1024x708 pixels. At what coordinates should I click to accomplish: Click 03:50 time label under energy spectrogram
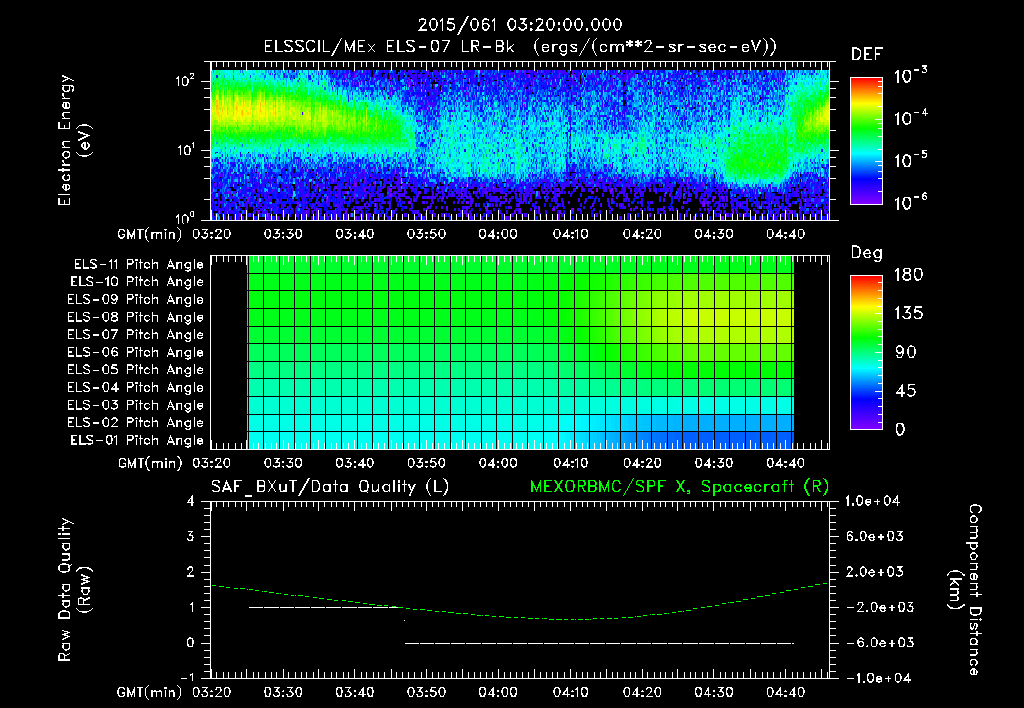(426, 234)
